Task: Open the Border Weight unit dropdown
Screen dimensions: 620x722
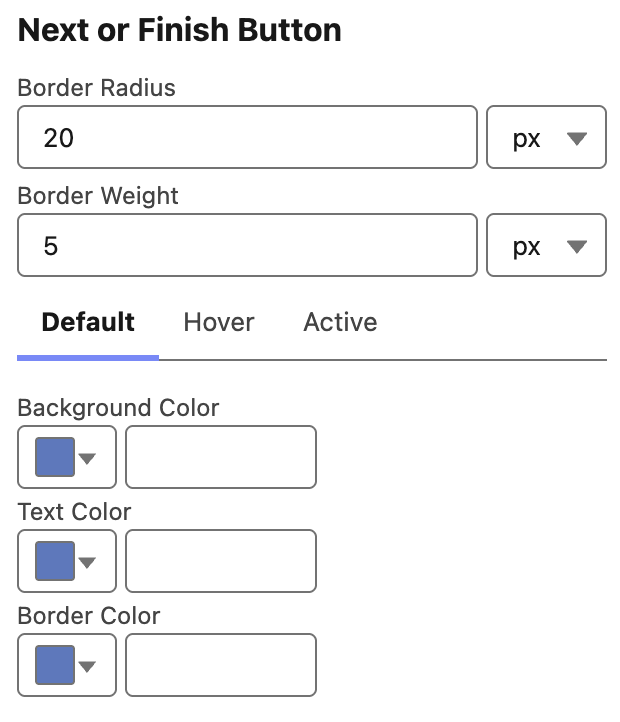Action: [546, 246]
